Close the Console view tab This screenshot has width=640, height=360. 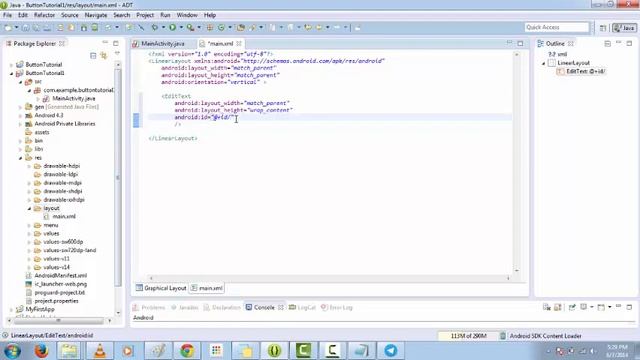point(281,307)
